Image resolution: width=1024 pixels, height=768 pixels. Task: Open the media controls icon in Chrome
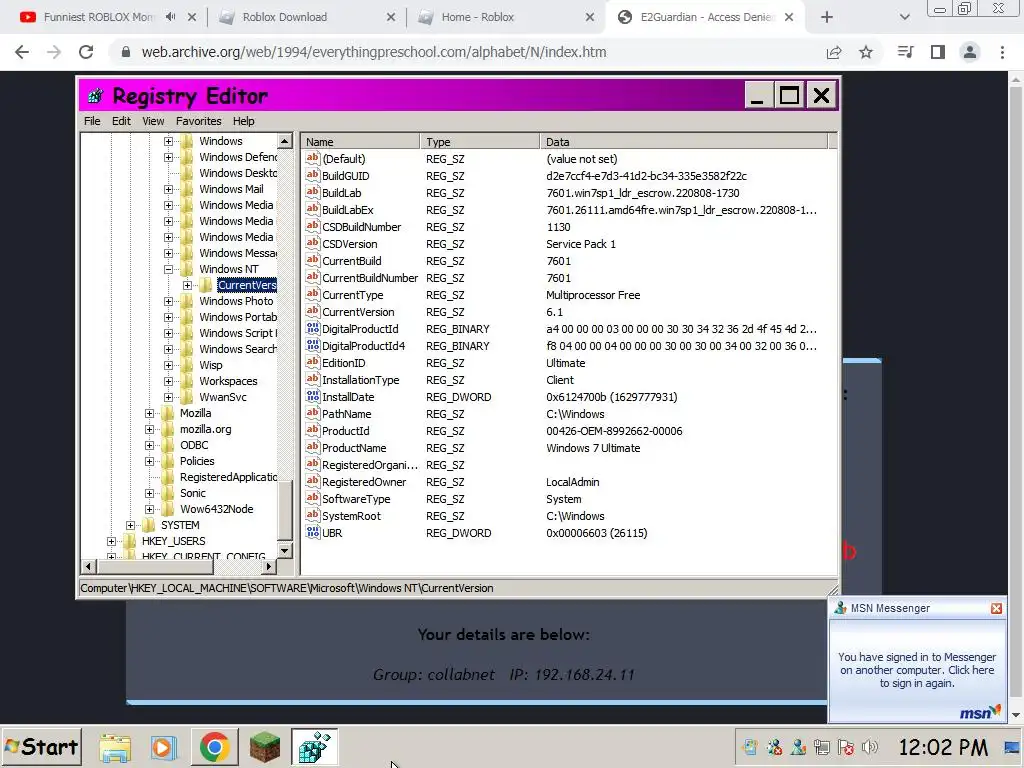click(x=905, y=52)
